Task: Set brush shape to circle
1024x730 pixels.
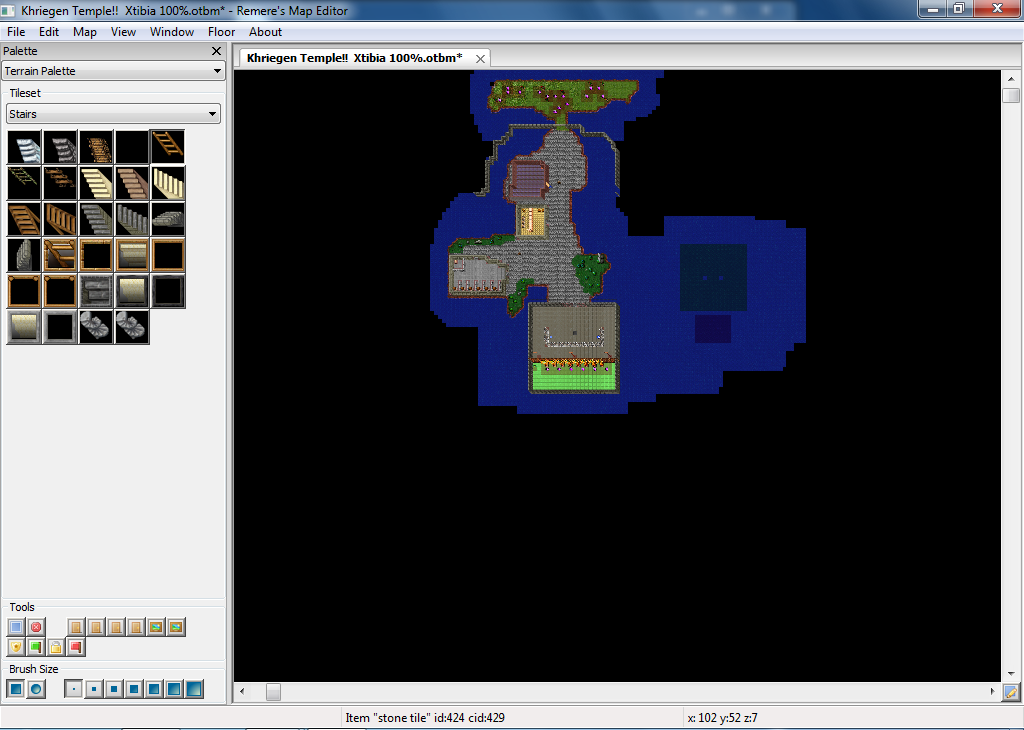Action: pyautogui.click(x=37, y=689)
